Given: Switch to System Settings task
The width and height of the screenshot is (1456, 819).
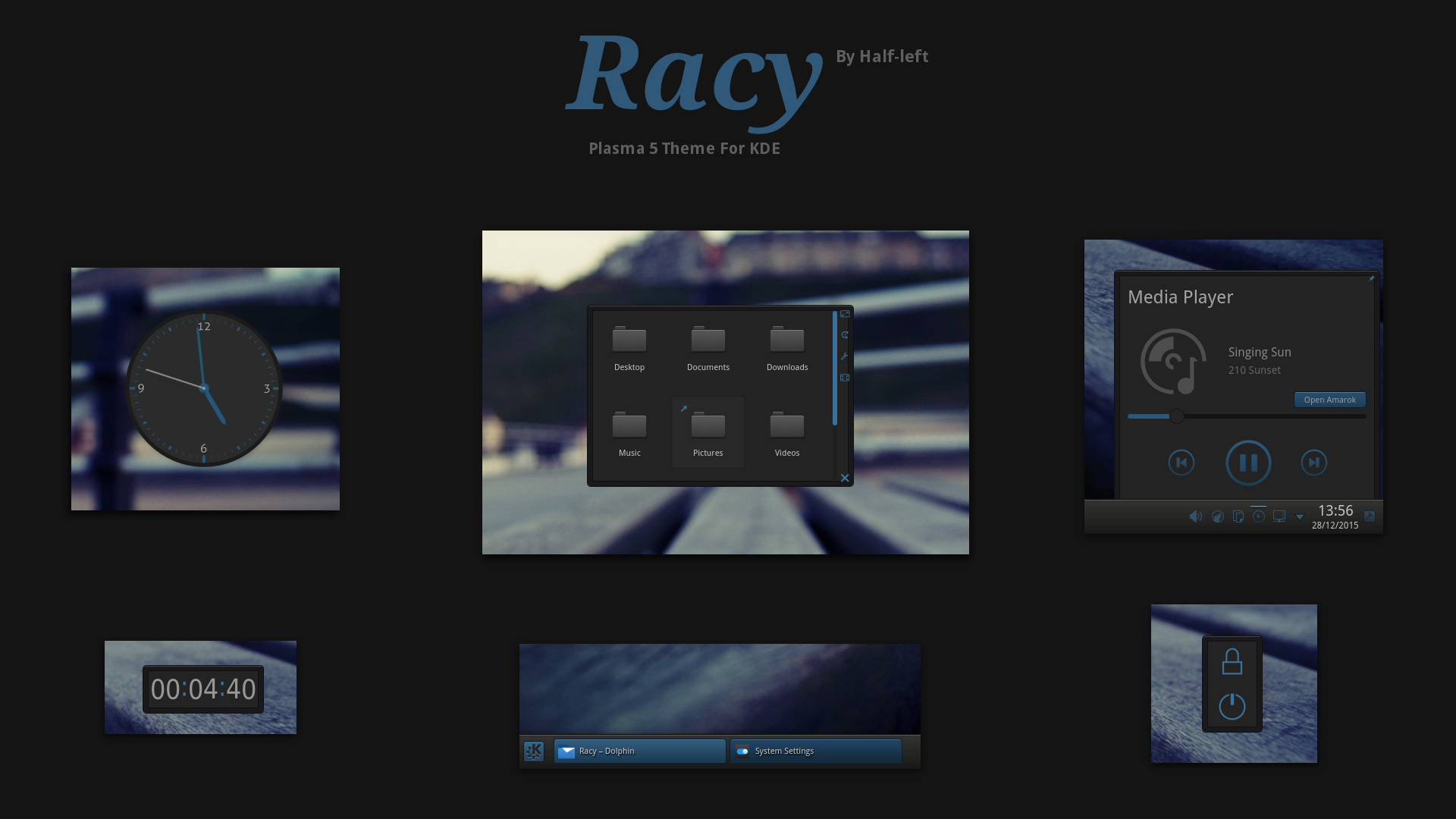Looking at the screenshot, I should click(816, 752).
